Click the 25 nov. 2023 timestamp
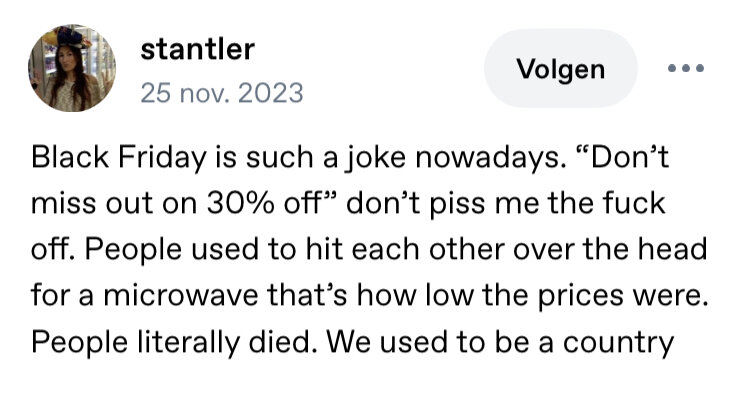 (x=221, y=93)
